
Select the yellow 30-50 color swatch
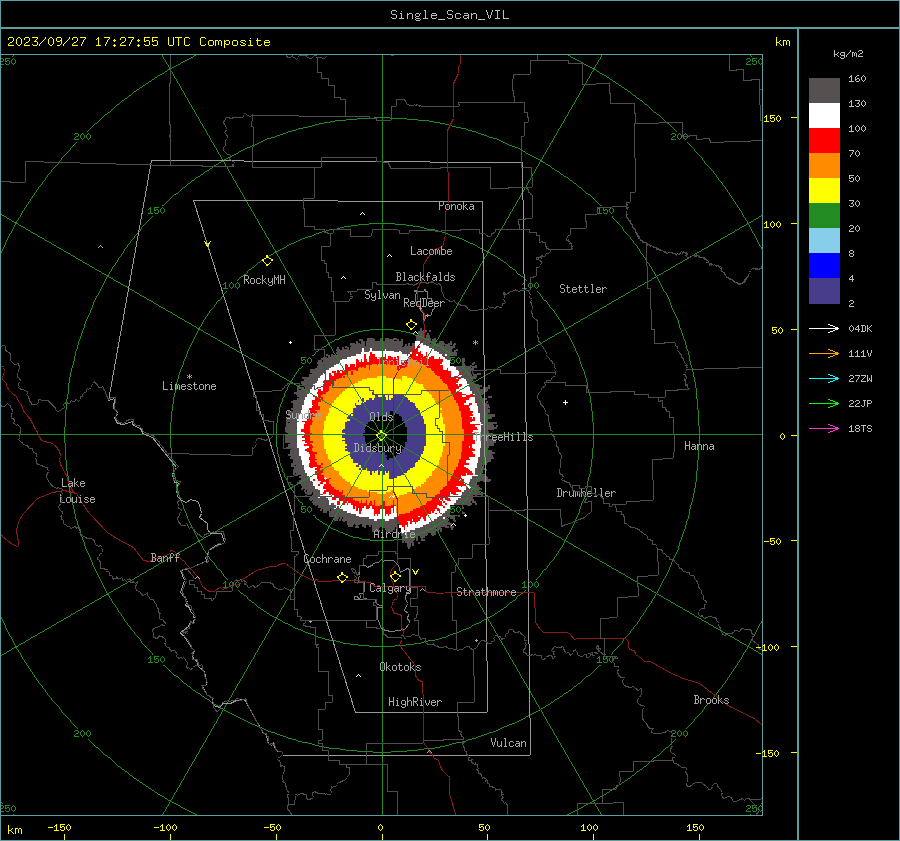824,191
